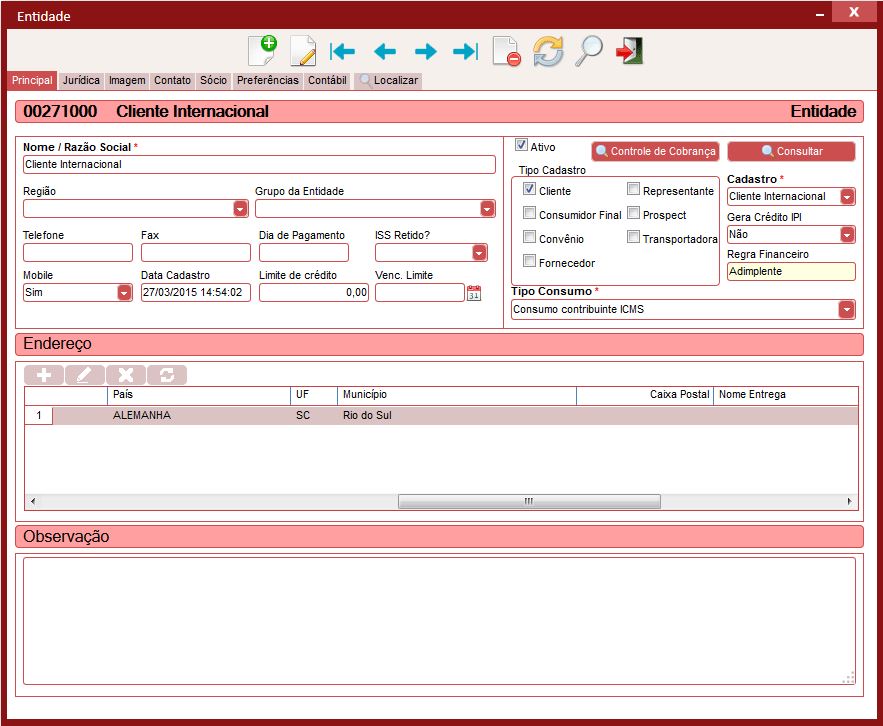Screen dimensions: 883x726
Task: Click the exit door icon
Action: click(x=630, y=51)
